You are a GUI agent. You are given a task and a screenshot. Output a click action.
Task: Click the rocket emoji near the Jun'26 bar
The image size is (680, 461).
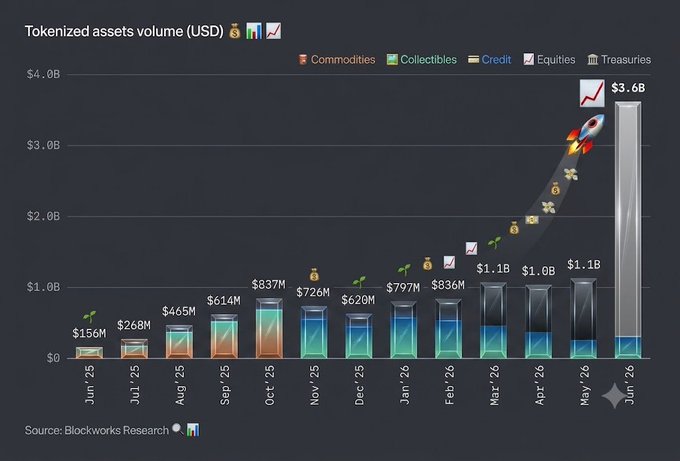(x=586, y=134)
